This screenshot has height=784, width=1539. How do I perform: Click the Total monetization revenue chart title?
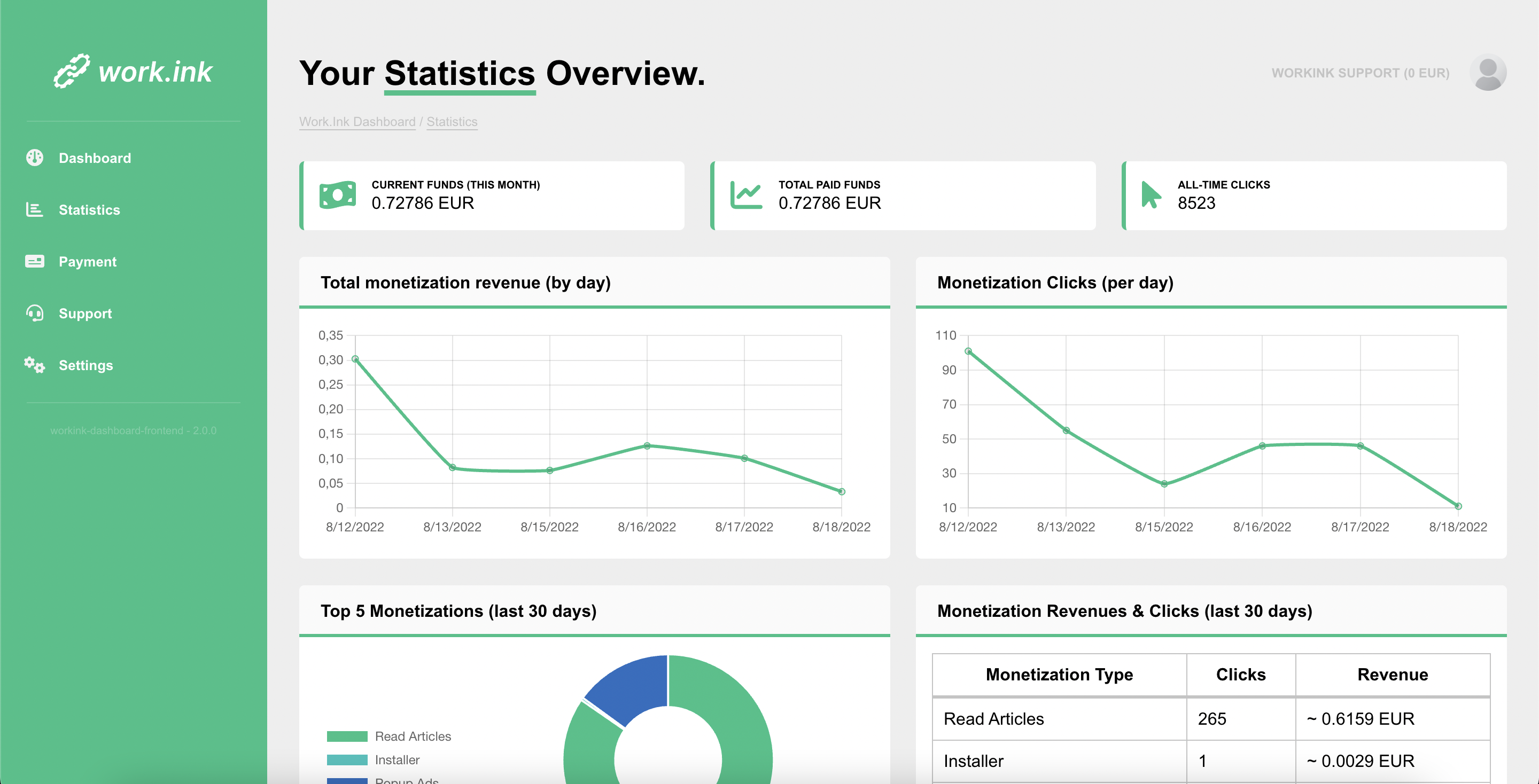point(465,283)
